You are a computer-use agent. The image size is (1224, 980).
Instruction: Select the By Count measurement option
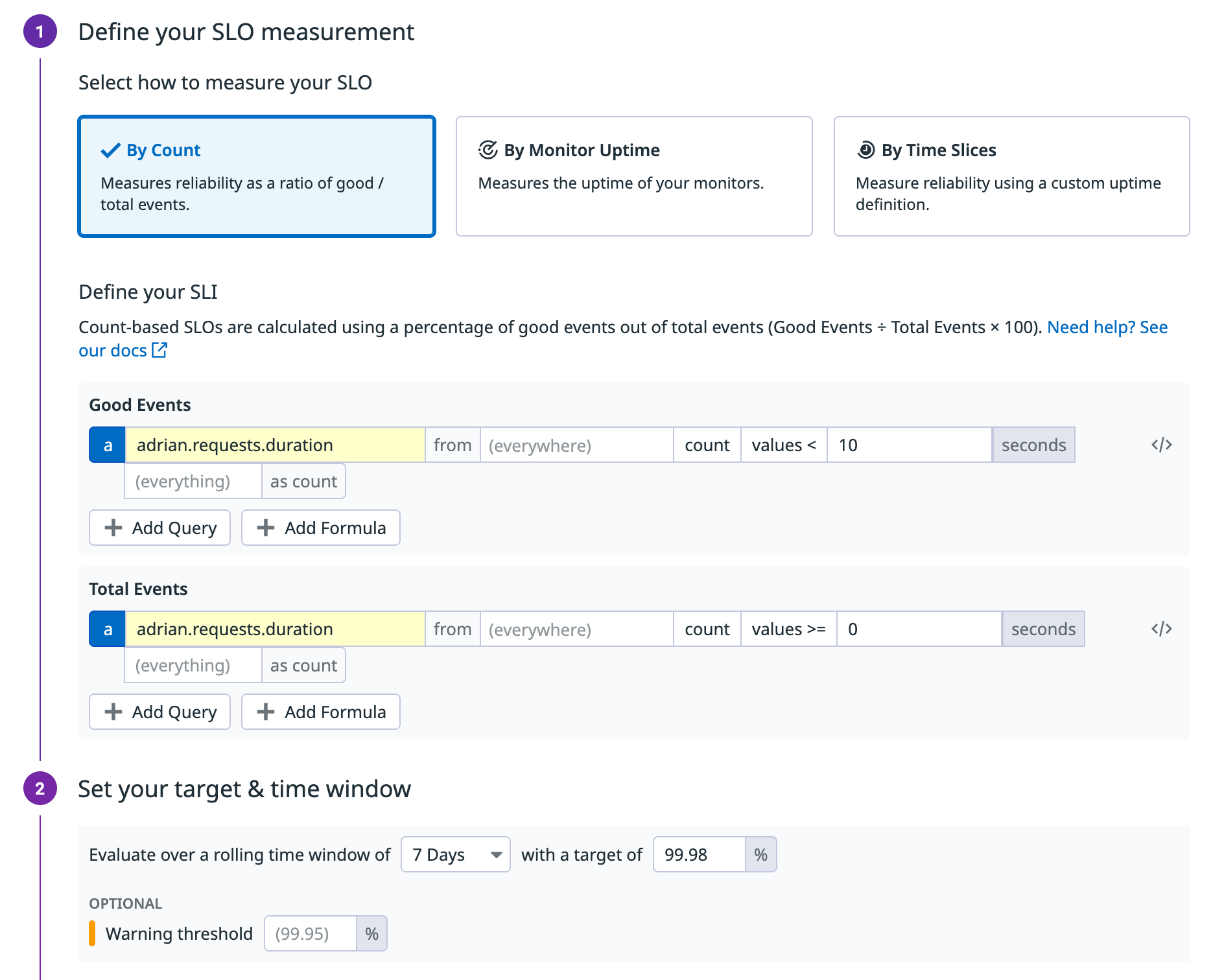[257, 176]
